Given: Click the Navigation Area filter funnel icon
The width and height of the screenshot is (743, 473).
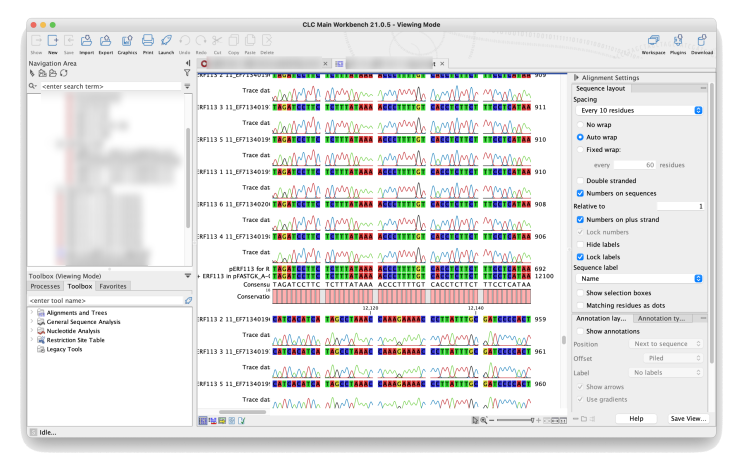Looking at the screenshot, I should 187,73.
